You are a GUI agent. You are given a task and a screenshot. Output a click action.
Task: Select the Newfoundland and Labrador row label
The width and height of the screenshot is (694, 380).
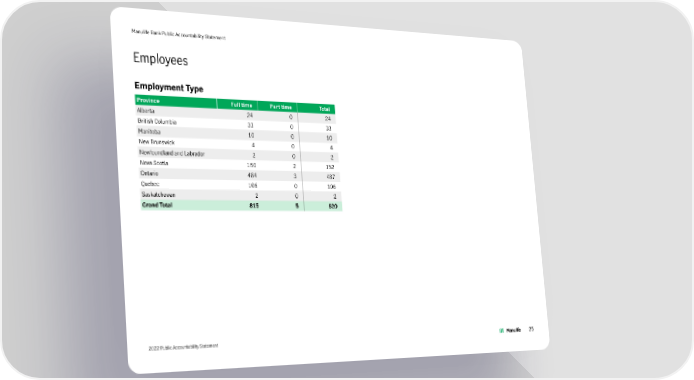coord(172,153)
